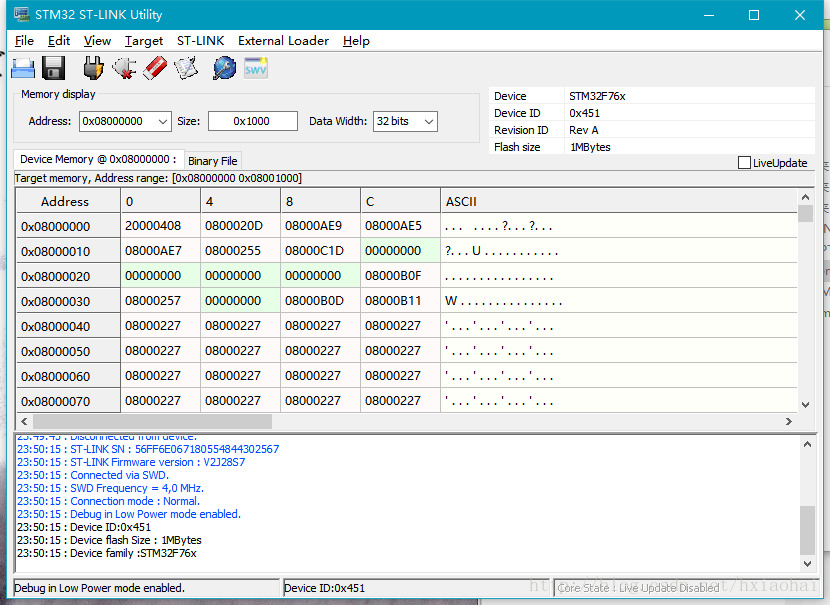Screen dimensions: 830x605
Task: Open the Edit menu
Action: pyautogui.click(x=59, y=41)
